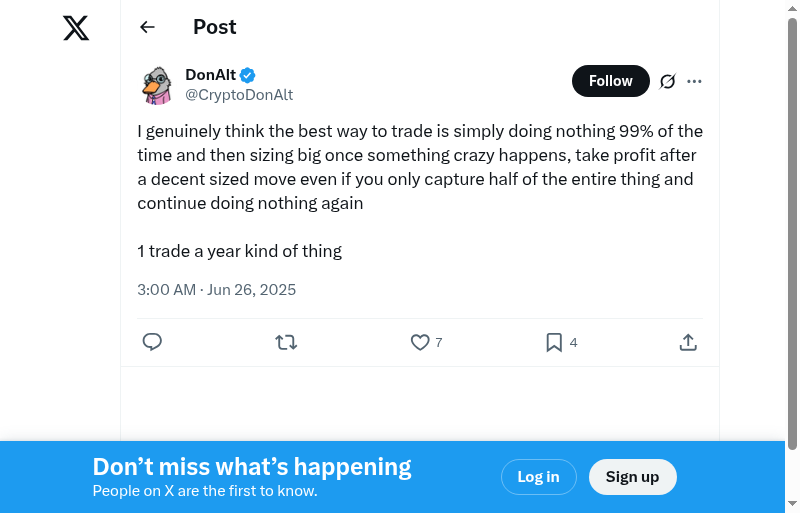
Task: Click the blue verified badge
Action: 248,75
